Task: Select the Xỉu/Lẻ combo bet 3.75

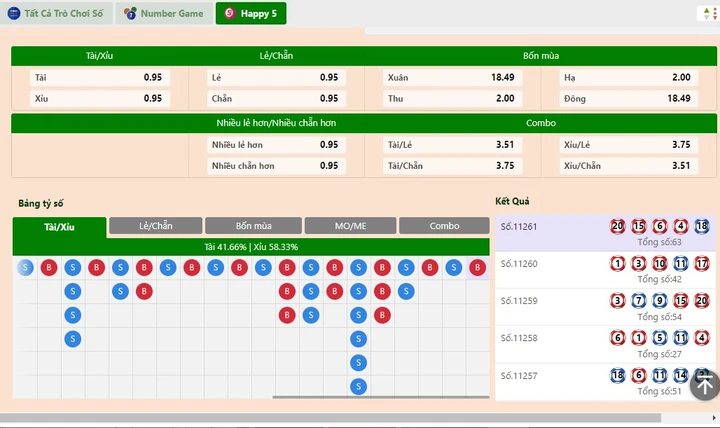Action: click(627, 144)
